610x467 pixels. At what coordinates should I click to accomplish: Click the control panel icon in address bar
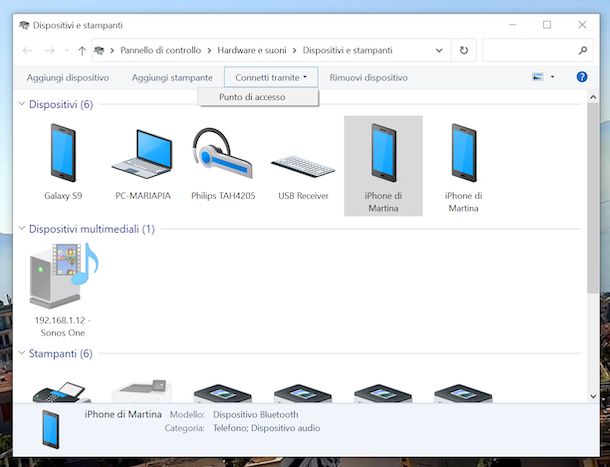pyautogui.click(x=99, y=50)
